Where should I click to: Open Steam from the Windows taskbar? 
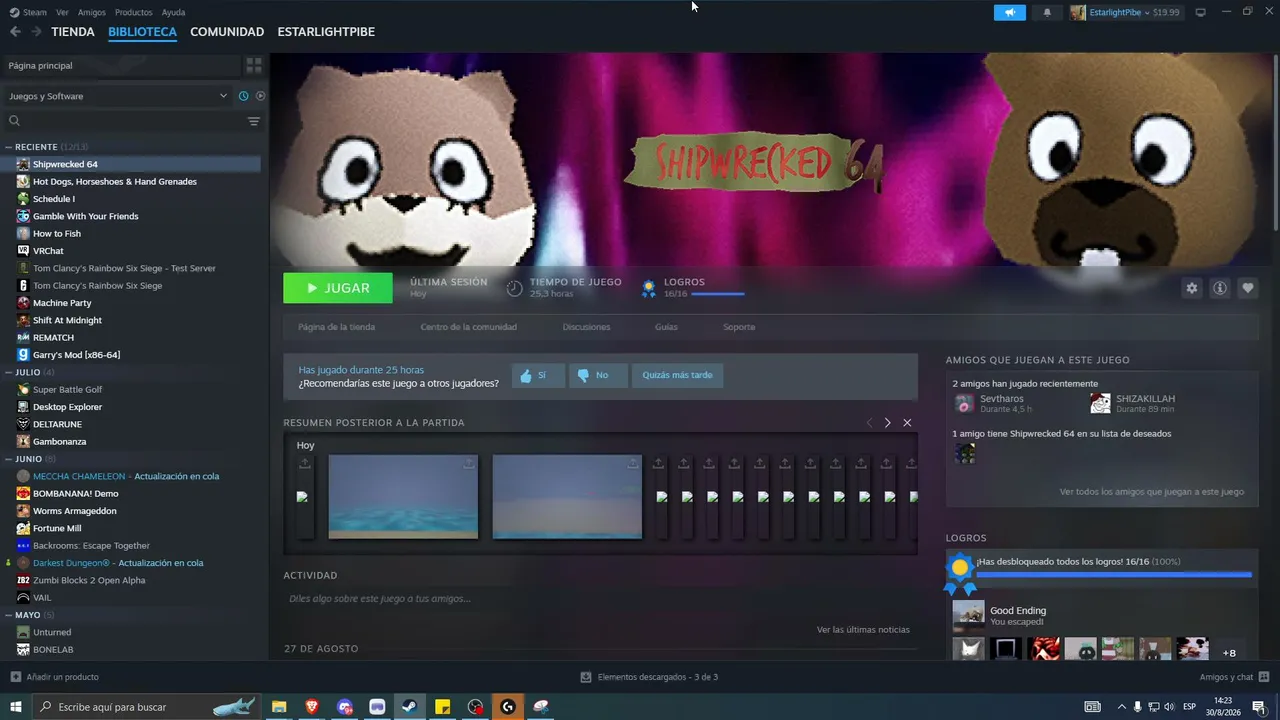click(409, 707)
